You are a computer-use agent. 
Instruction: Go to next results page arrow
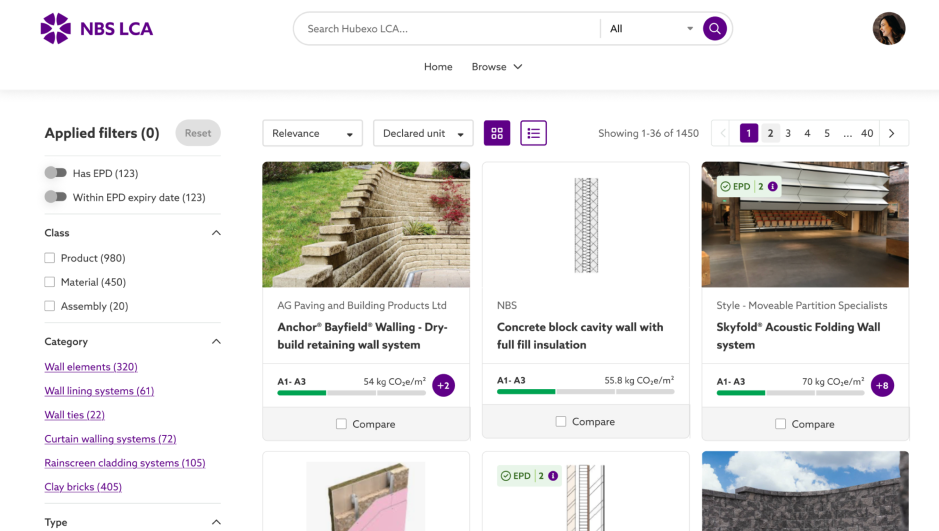892,133
